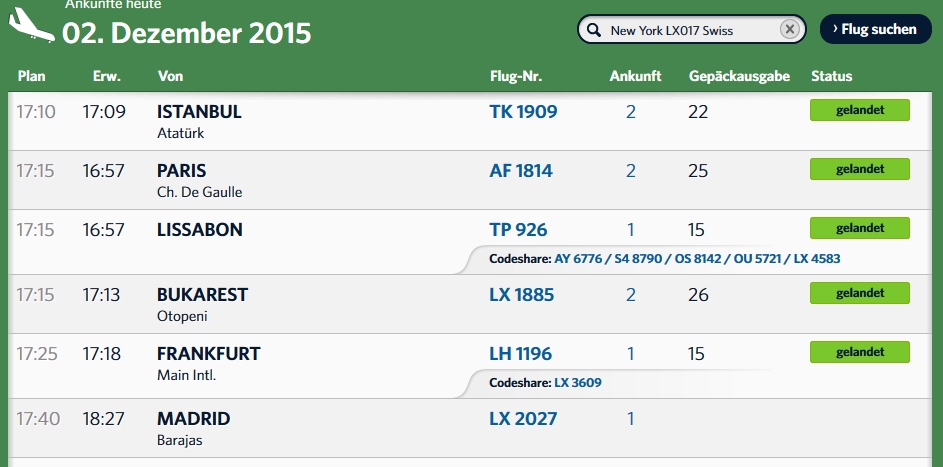Click gelandet status of Frankfurt flight

pyautogui.click(x=859, y=352)
